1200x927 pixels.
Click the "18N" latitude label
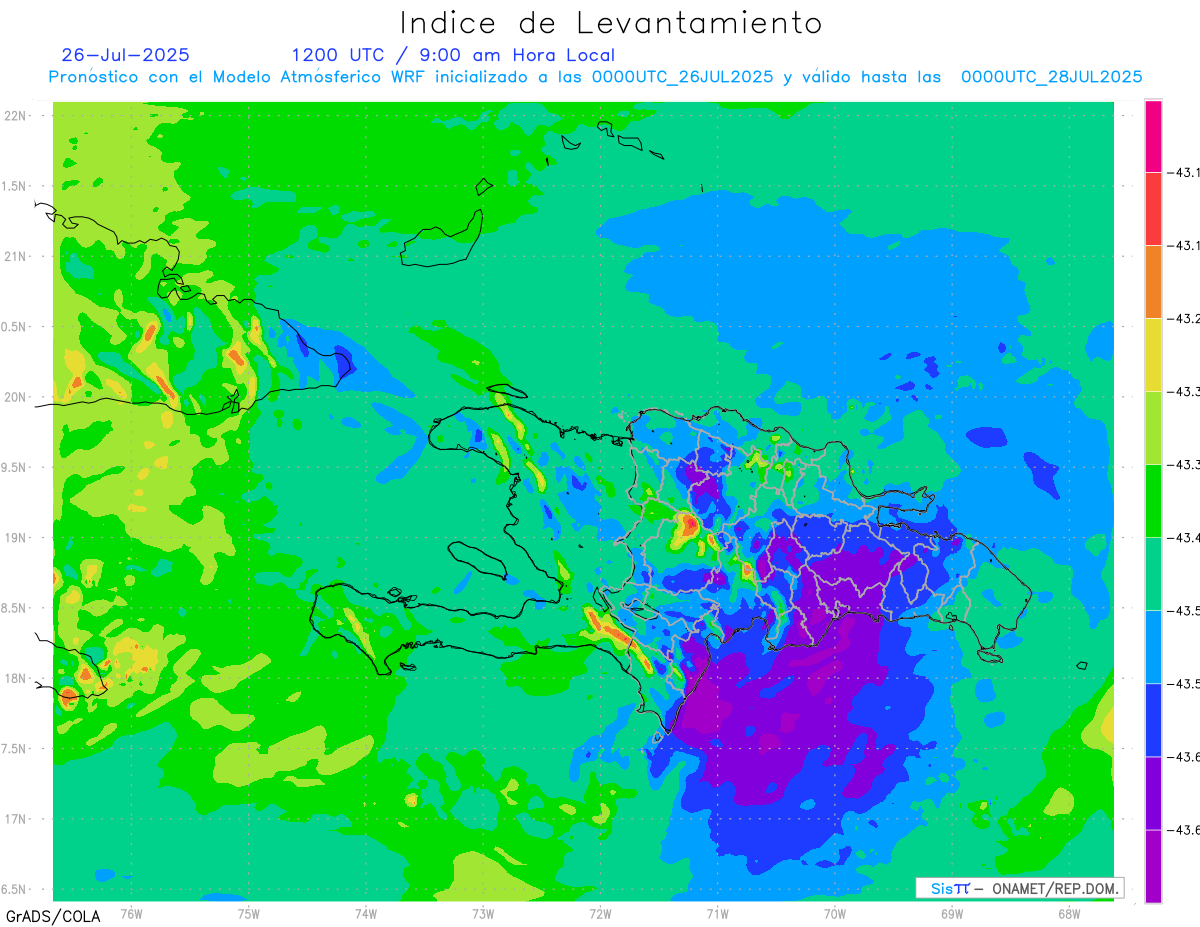tap(16, 679)
